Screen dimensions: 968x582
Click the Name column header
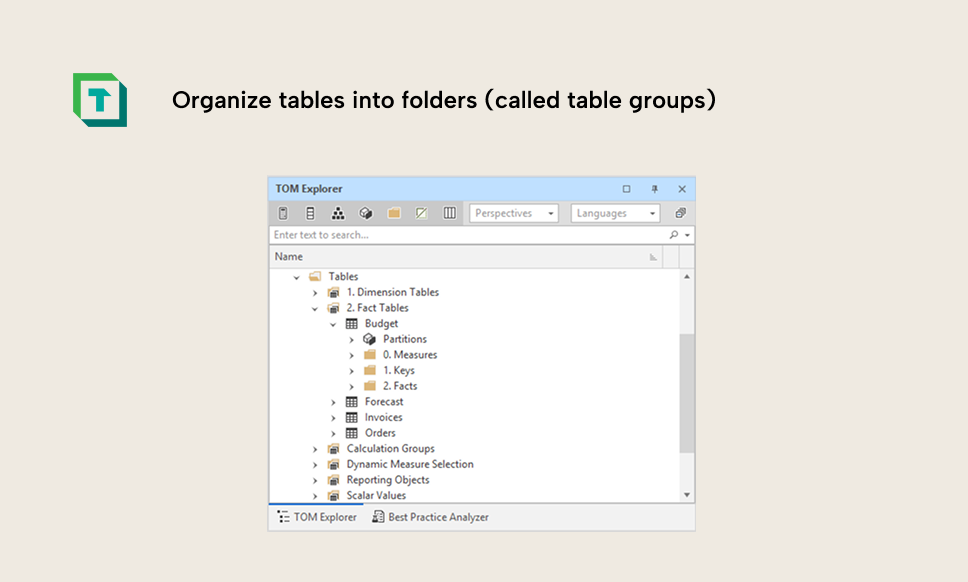(288, 256)
